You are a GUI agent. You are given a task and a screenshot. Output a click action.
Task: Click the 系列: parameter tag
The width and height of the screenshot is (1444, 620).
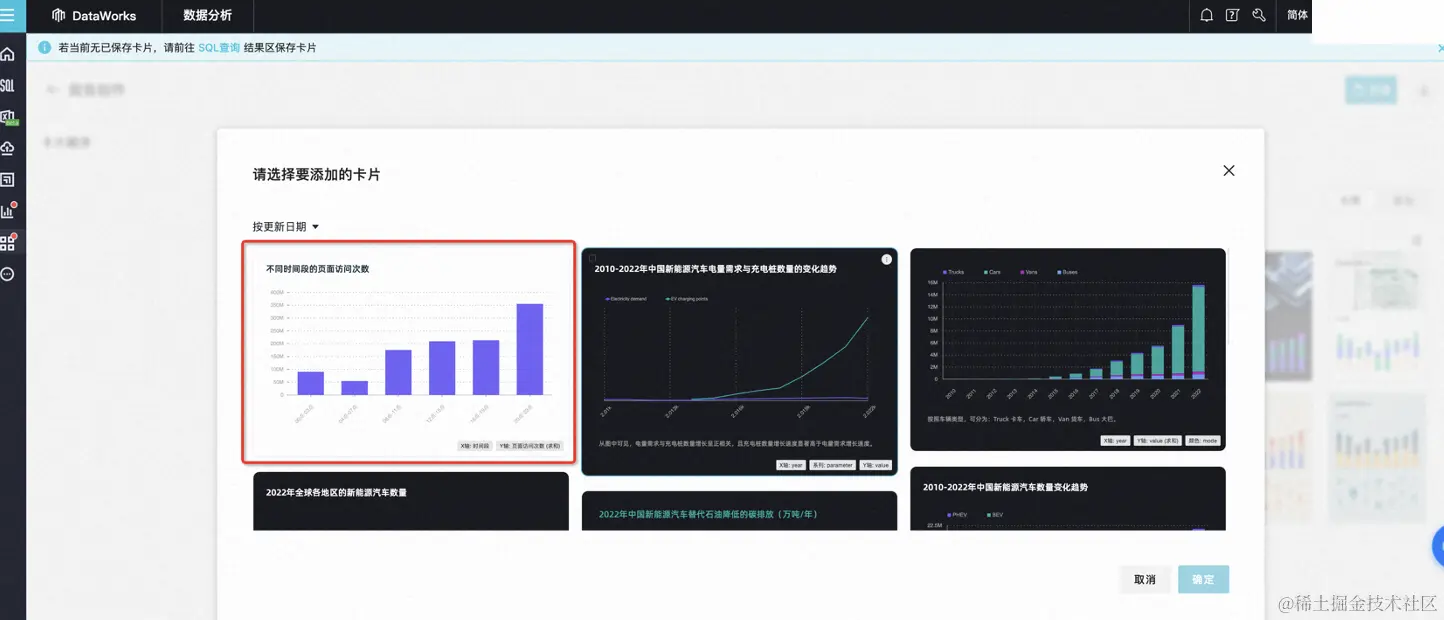832,465
